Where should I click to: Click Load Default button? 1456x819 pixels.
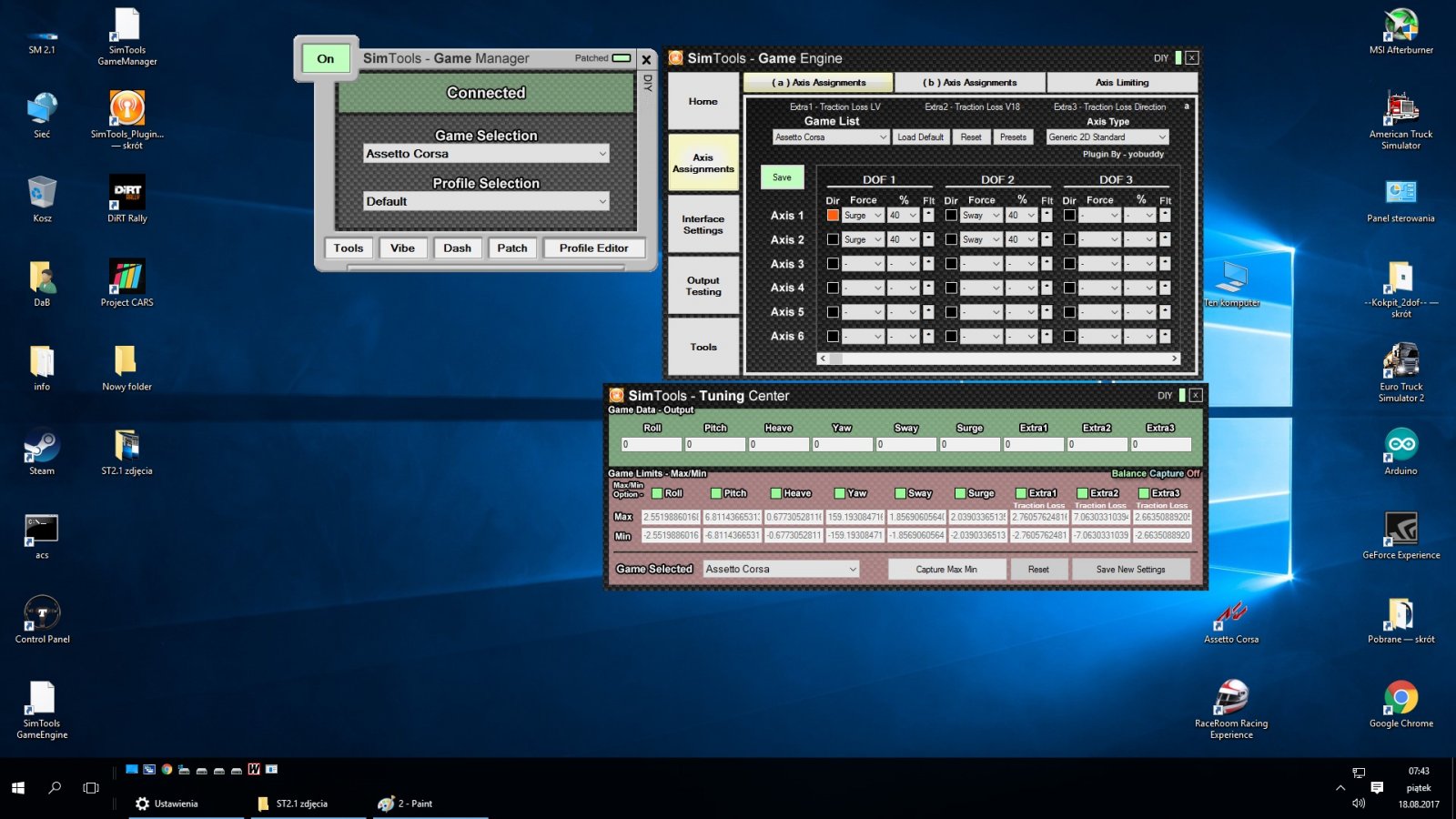pyautogui.click(x=920, y=137)
